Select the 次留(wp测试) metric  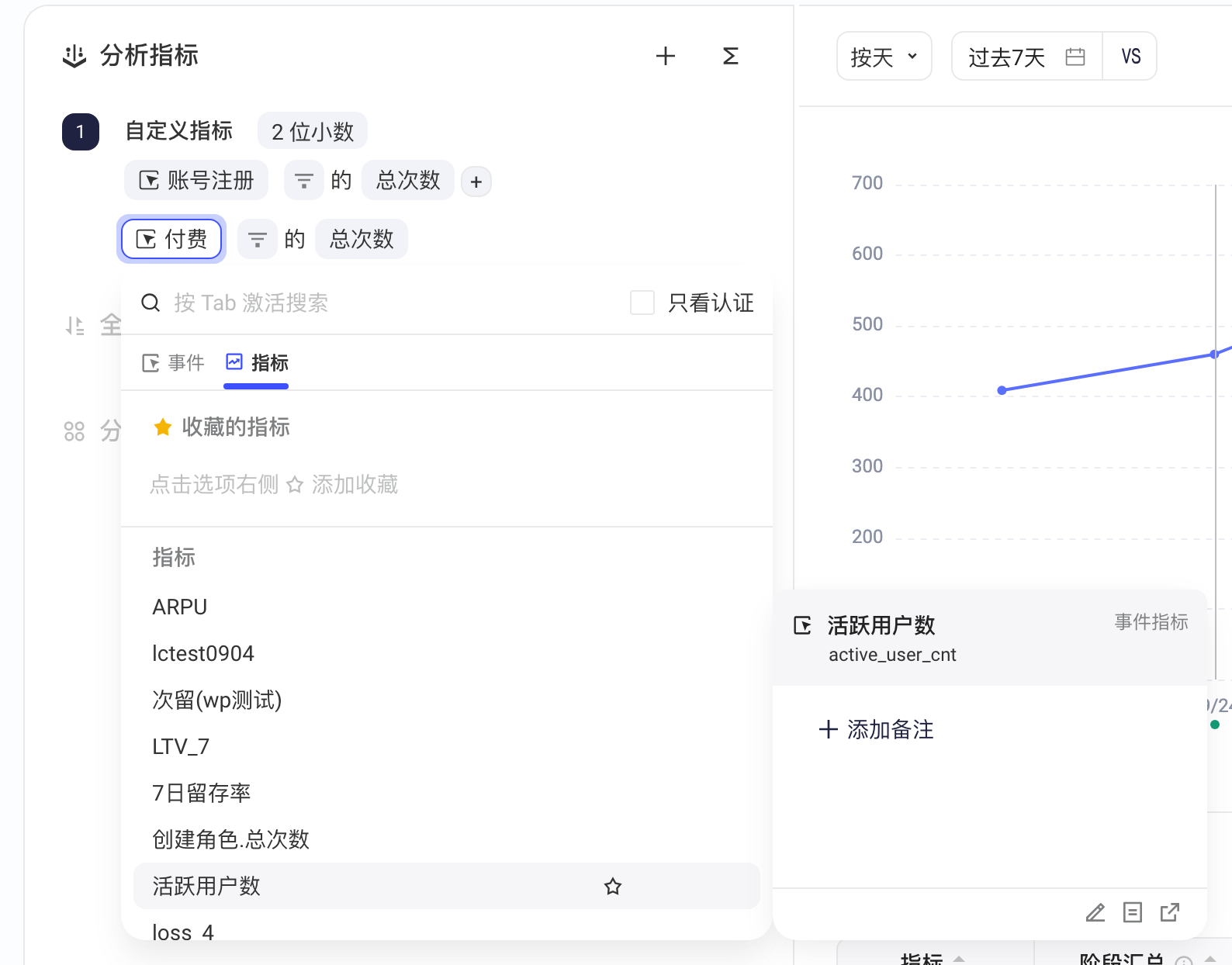click(x=447, y=700)
